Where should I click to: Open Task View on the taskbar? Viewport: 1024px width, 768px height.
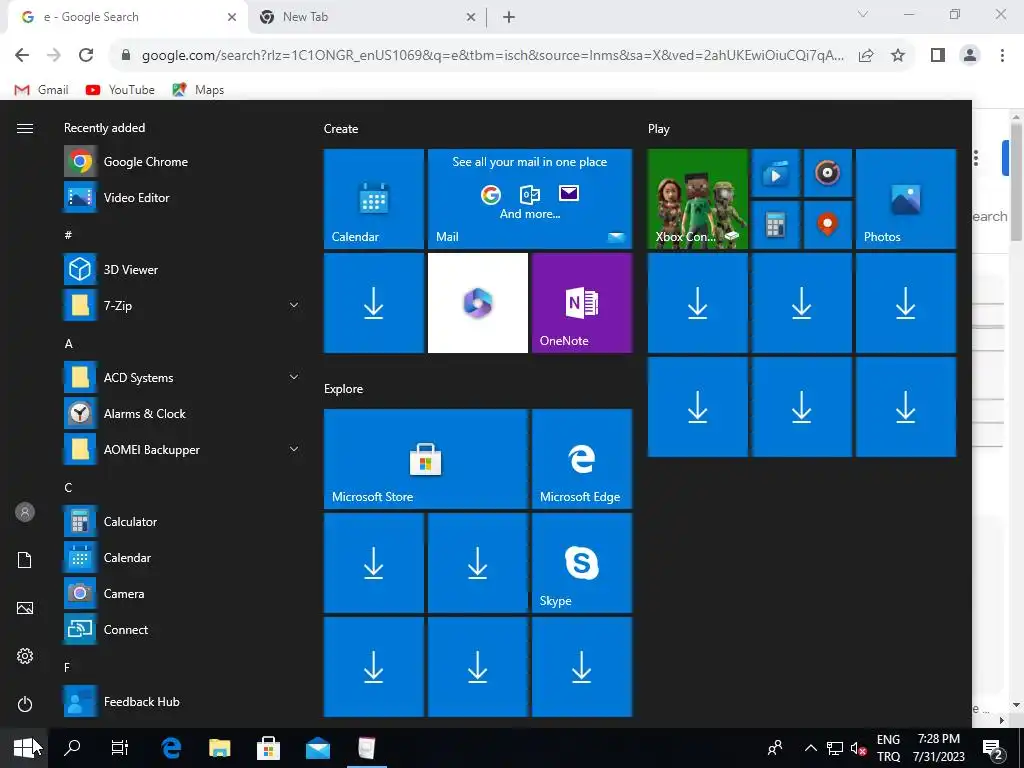pyautogui.click(x=120, y=748)
